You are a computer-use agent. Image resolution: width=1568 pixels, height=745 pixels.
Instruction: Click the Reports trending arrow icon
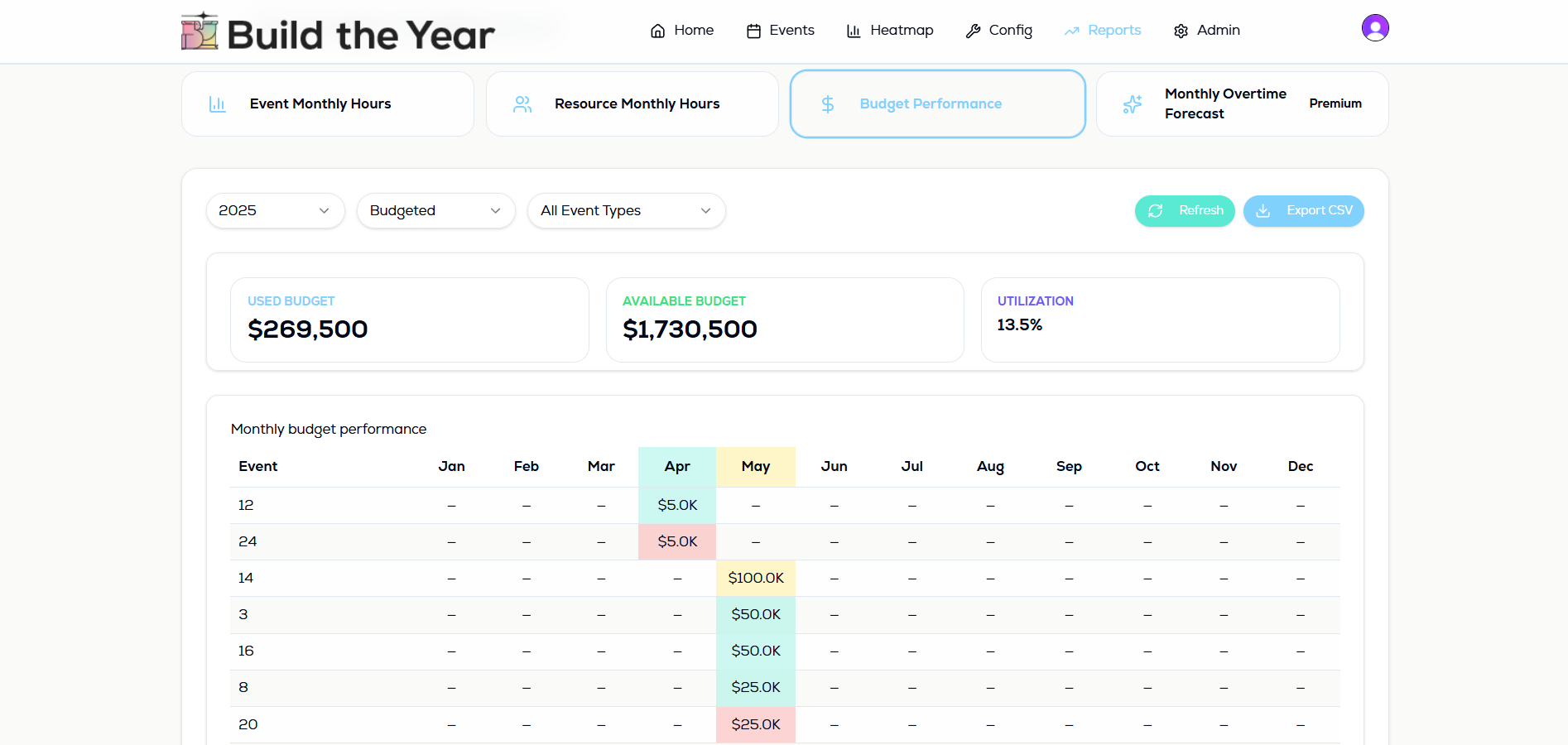(x=1072, y=31)
